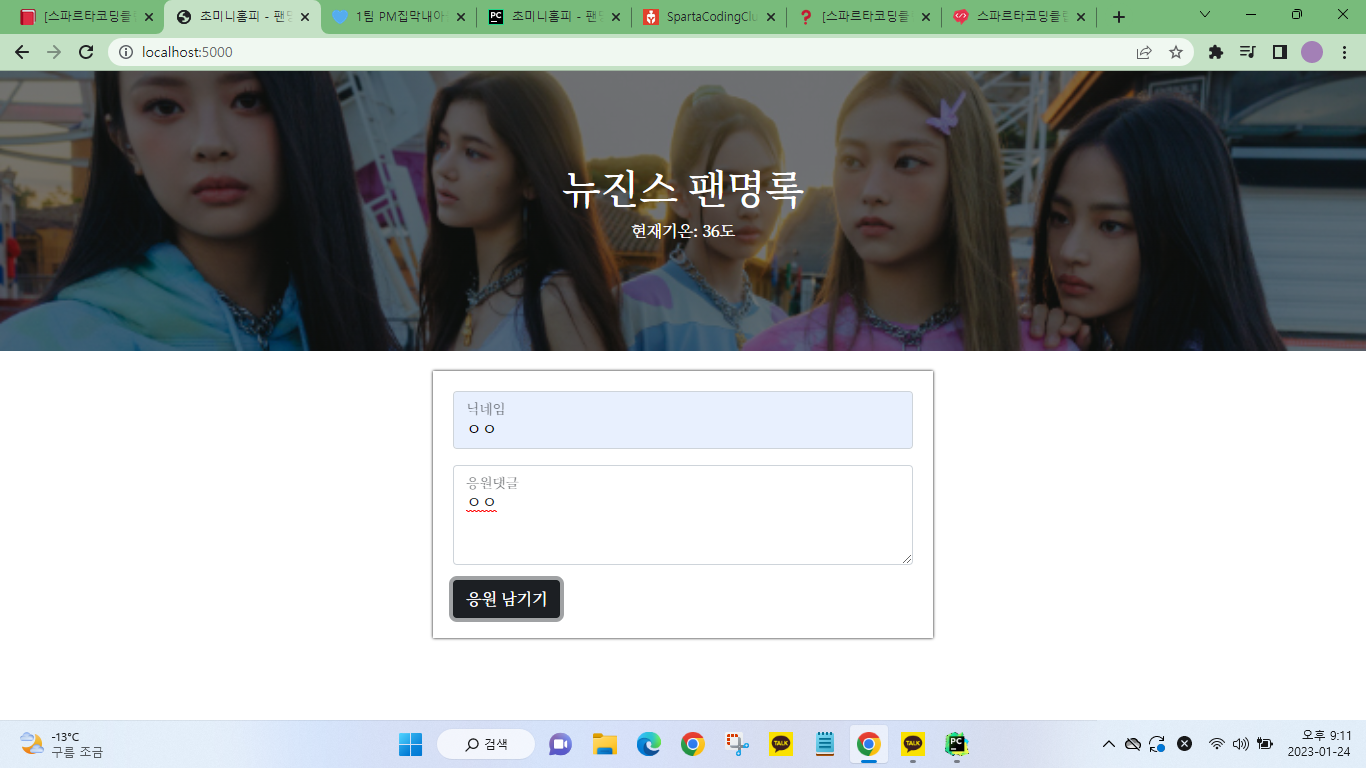The height and width of the screenshot is (768, 1366).
Task: Open the KakaoTalk icon beside PyCharm
Action: (x=913, y=744)
